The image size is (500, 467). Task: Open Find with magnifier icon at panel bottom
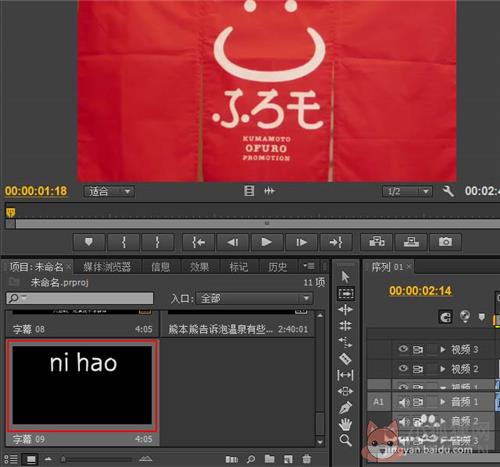click(251, 459)
